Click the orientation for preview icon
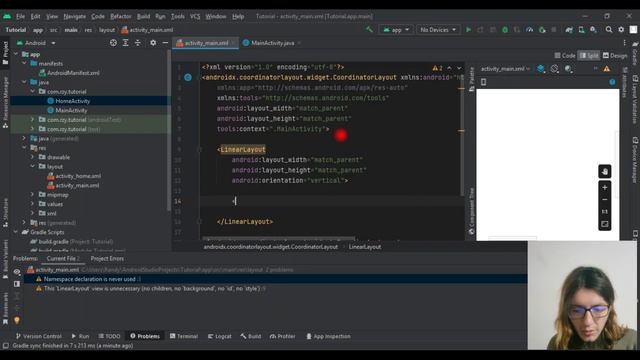 pyautogui.click(x=554, y=69)
